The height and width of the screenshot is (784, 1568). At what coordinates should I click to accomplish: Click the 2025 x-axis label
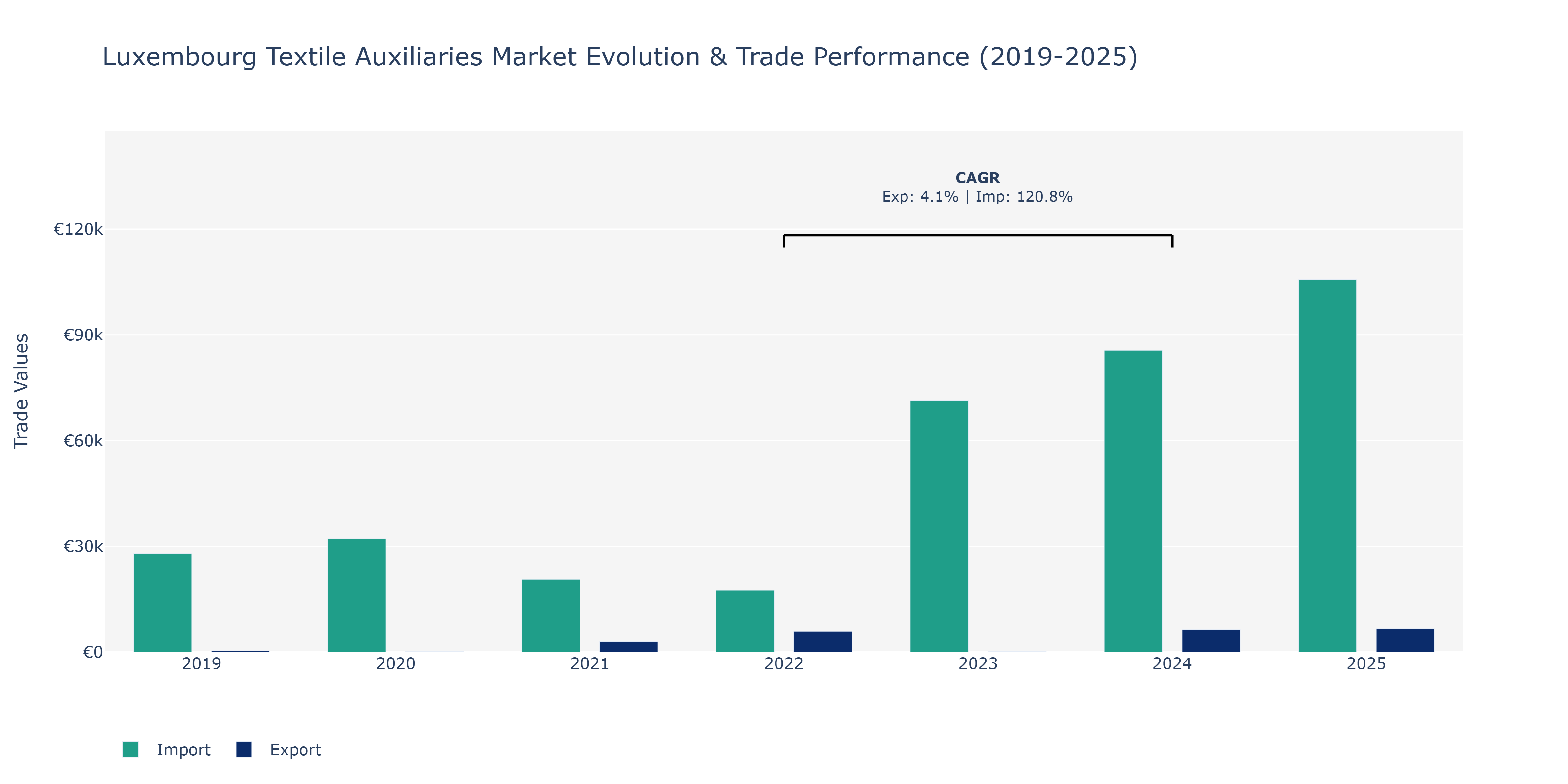1366,663
